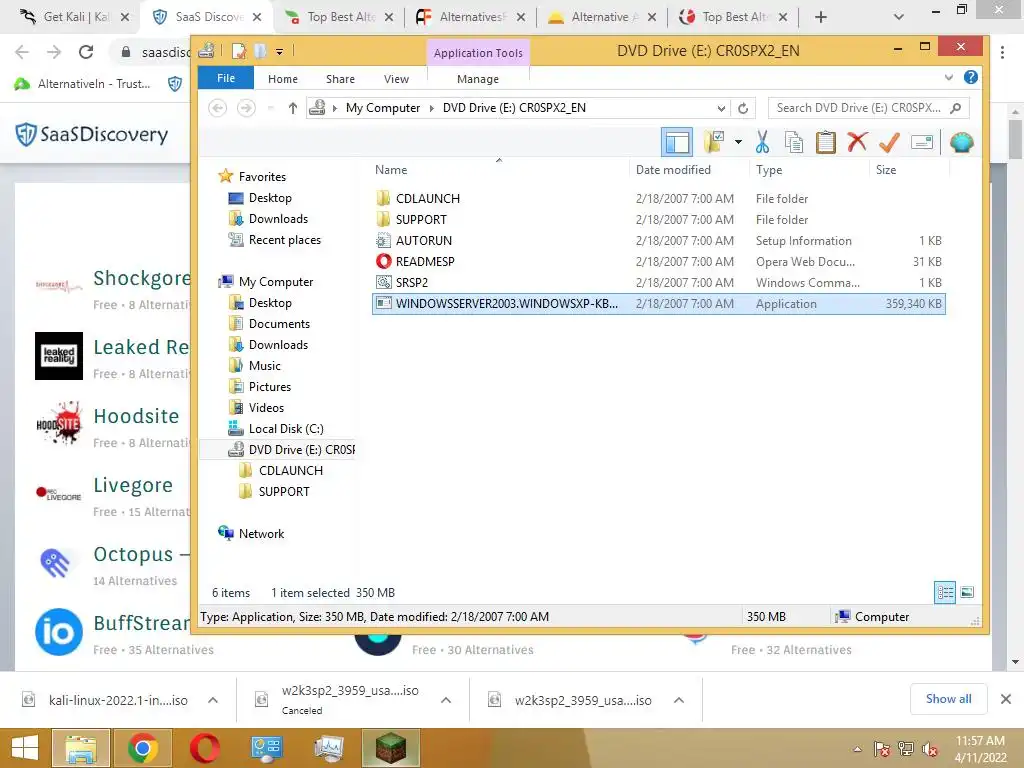Switch to the Home ribbon tab

coord(282,79)
